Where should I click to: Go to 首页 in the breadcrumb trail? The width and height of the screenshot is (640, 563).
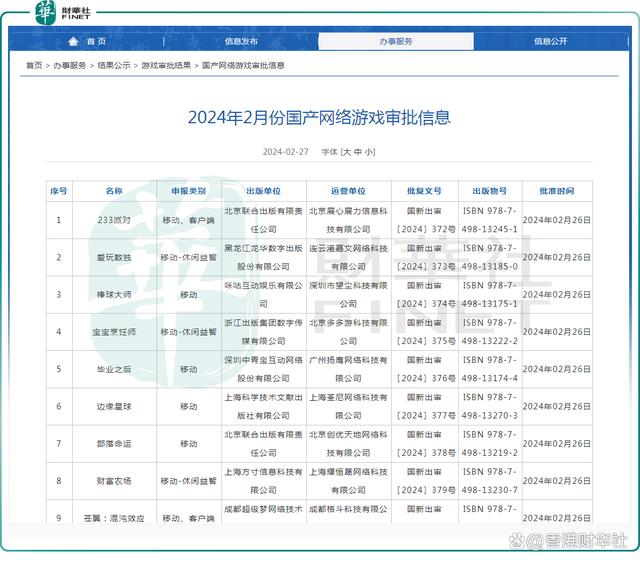[x=34, y=65]
